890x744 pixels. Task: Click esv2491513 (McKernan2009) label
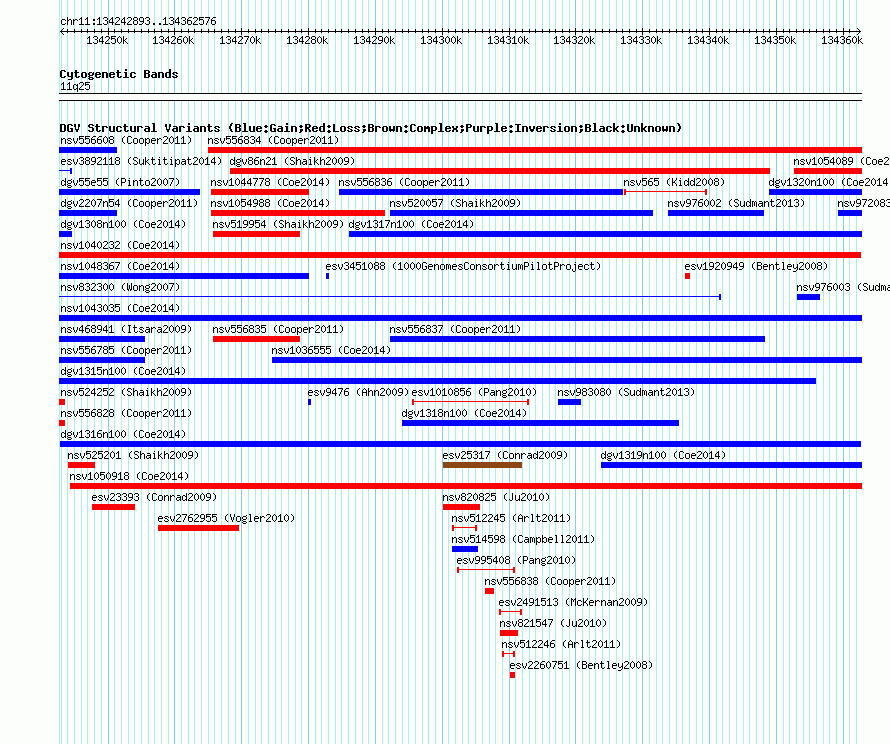coord(573,602)
